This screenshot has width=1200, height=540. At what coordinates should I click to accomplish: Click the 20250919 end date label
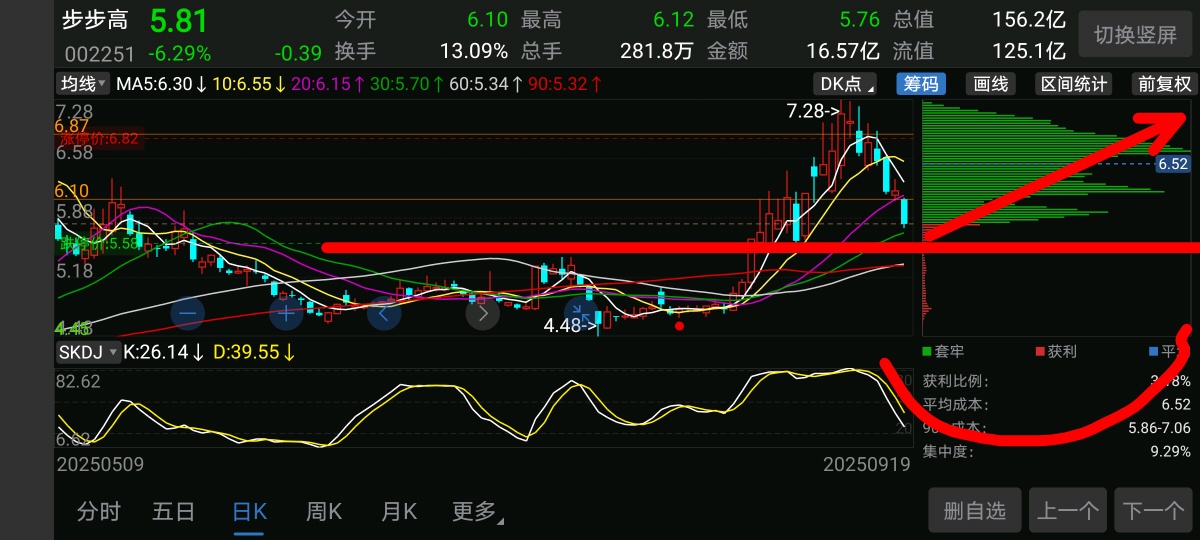865,465
